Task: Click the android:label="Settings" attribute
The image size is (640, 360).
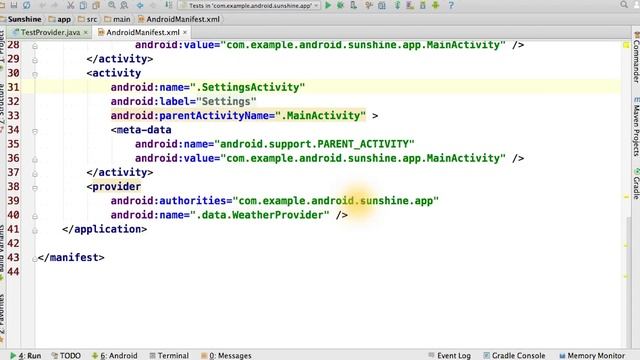Action: (183, 101)
